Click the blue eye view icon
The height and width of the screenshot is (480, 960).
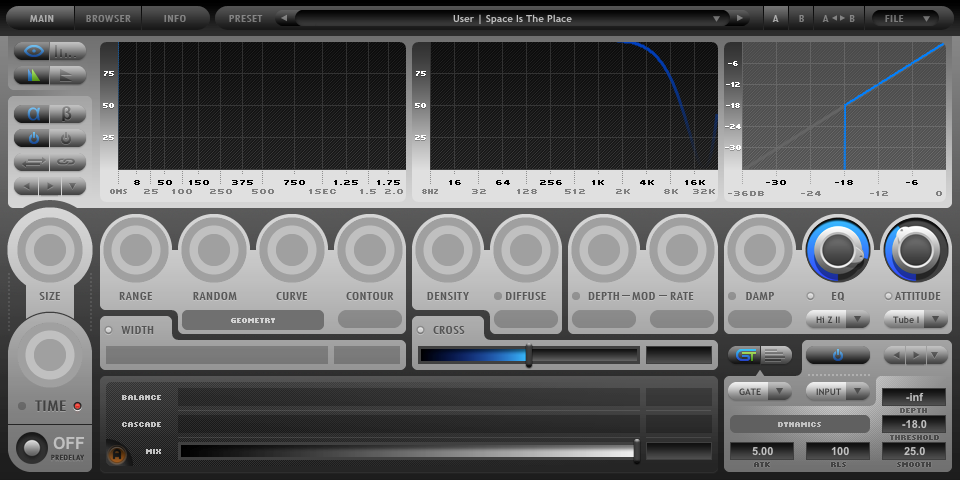(34, 51)
